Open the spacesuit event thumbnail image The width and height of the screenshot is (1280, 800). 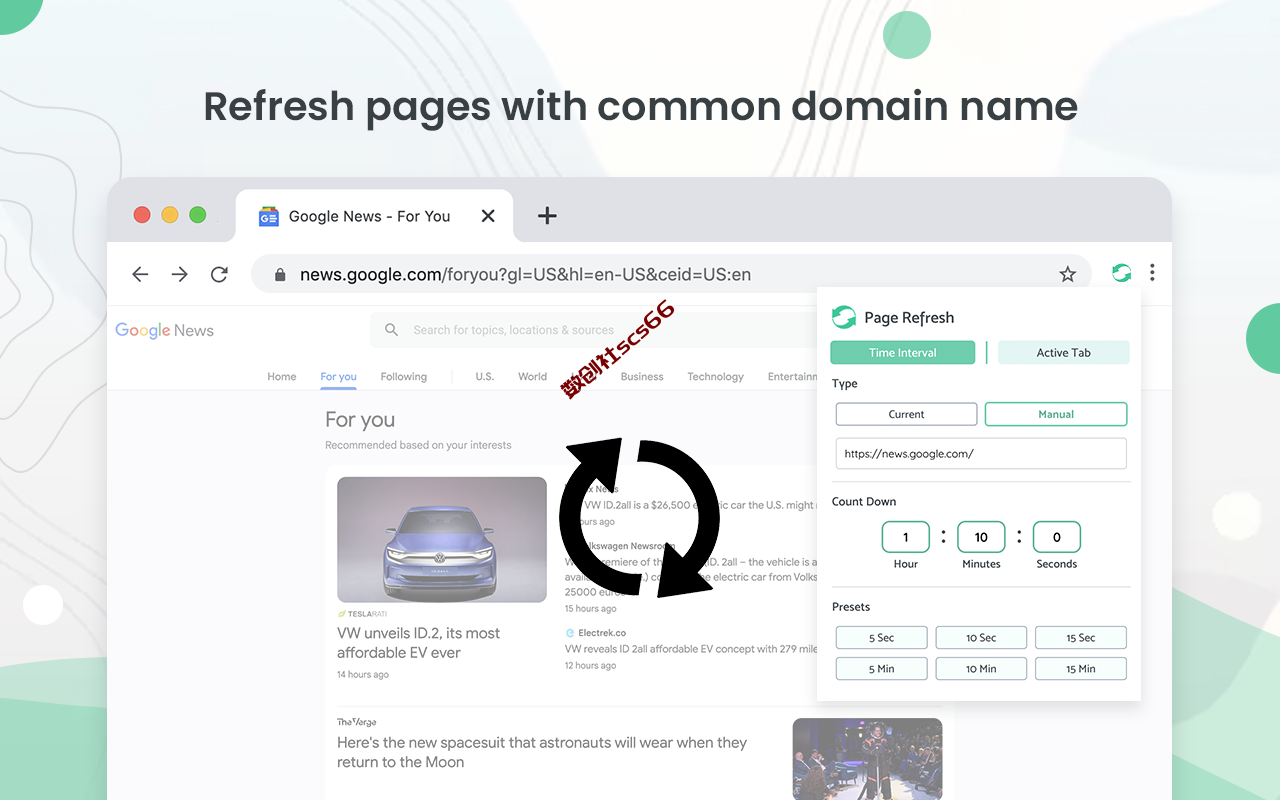tap(867, 759)
